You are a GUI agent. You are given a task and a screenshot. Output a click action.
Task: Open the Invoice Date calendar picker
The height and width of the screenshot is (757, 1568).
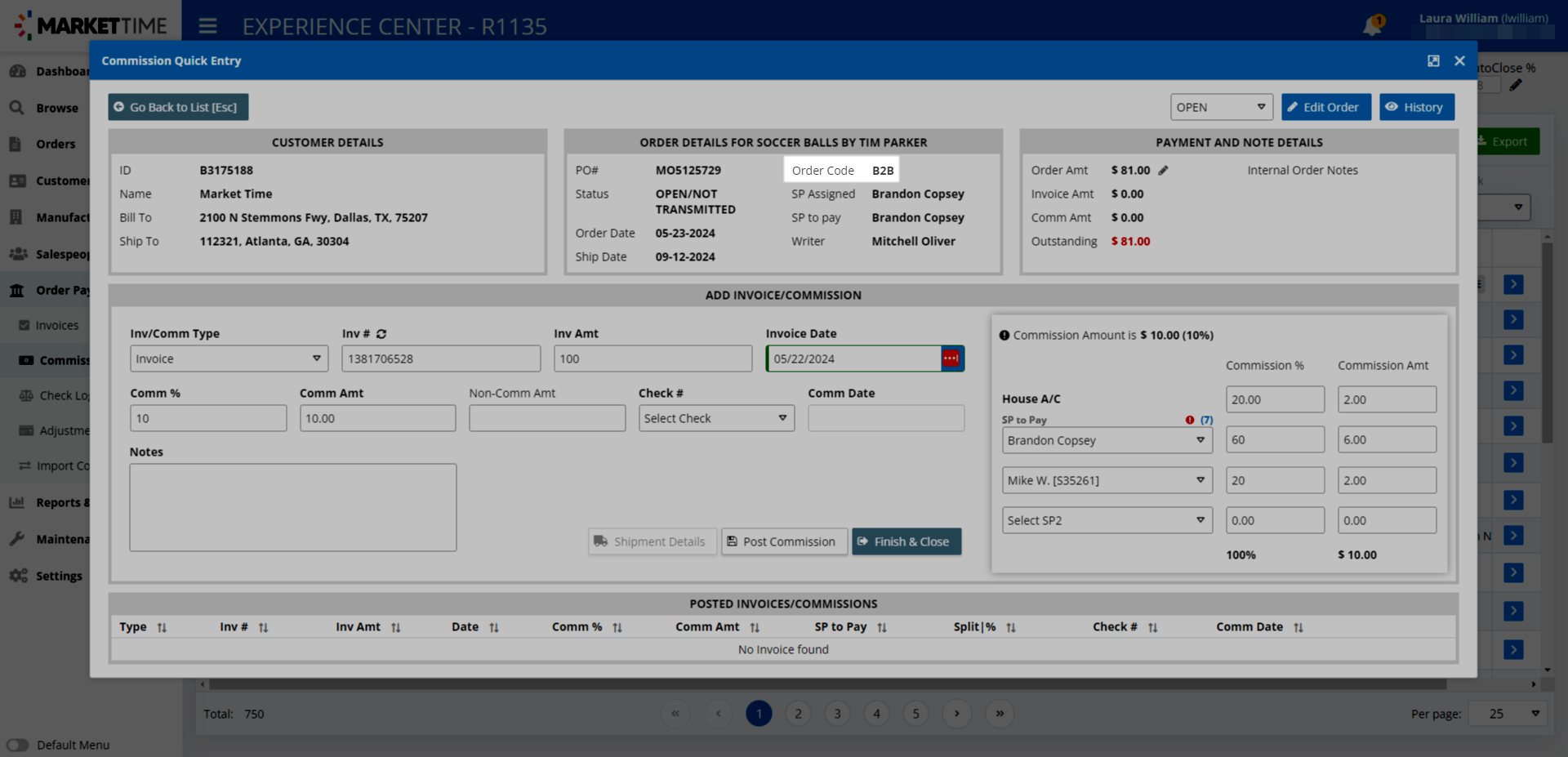click(952, 358)
